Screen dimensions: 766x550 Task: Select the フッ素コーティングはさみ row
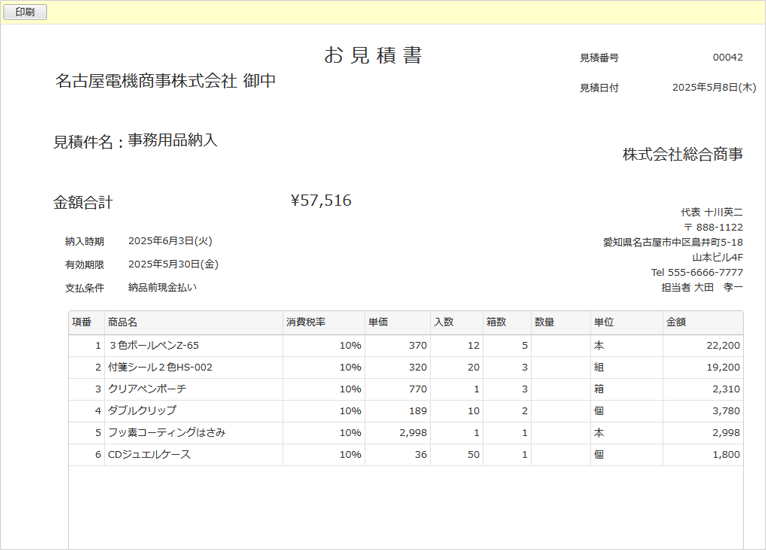click(x=166, y=433)
